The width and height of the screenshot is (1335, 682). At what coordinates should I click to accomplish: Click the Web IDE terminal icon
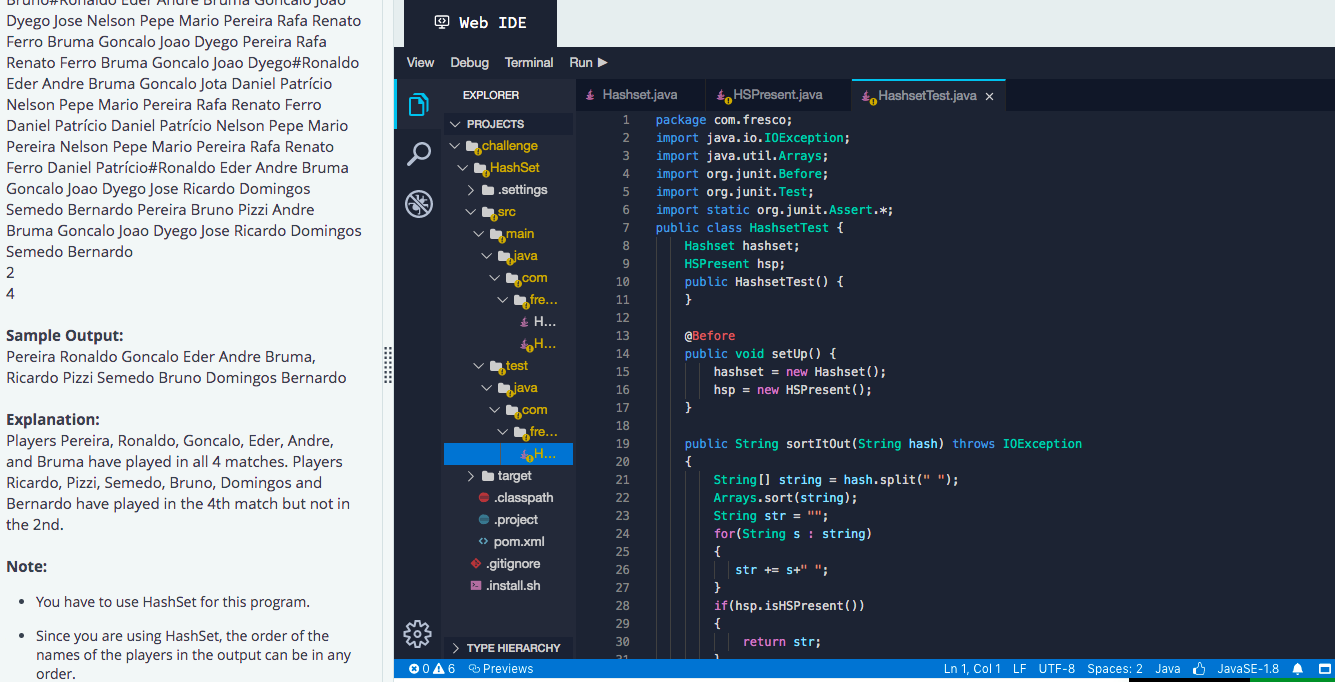pos(441,20)
